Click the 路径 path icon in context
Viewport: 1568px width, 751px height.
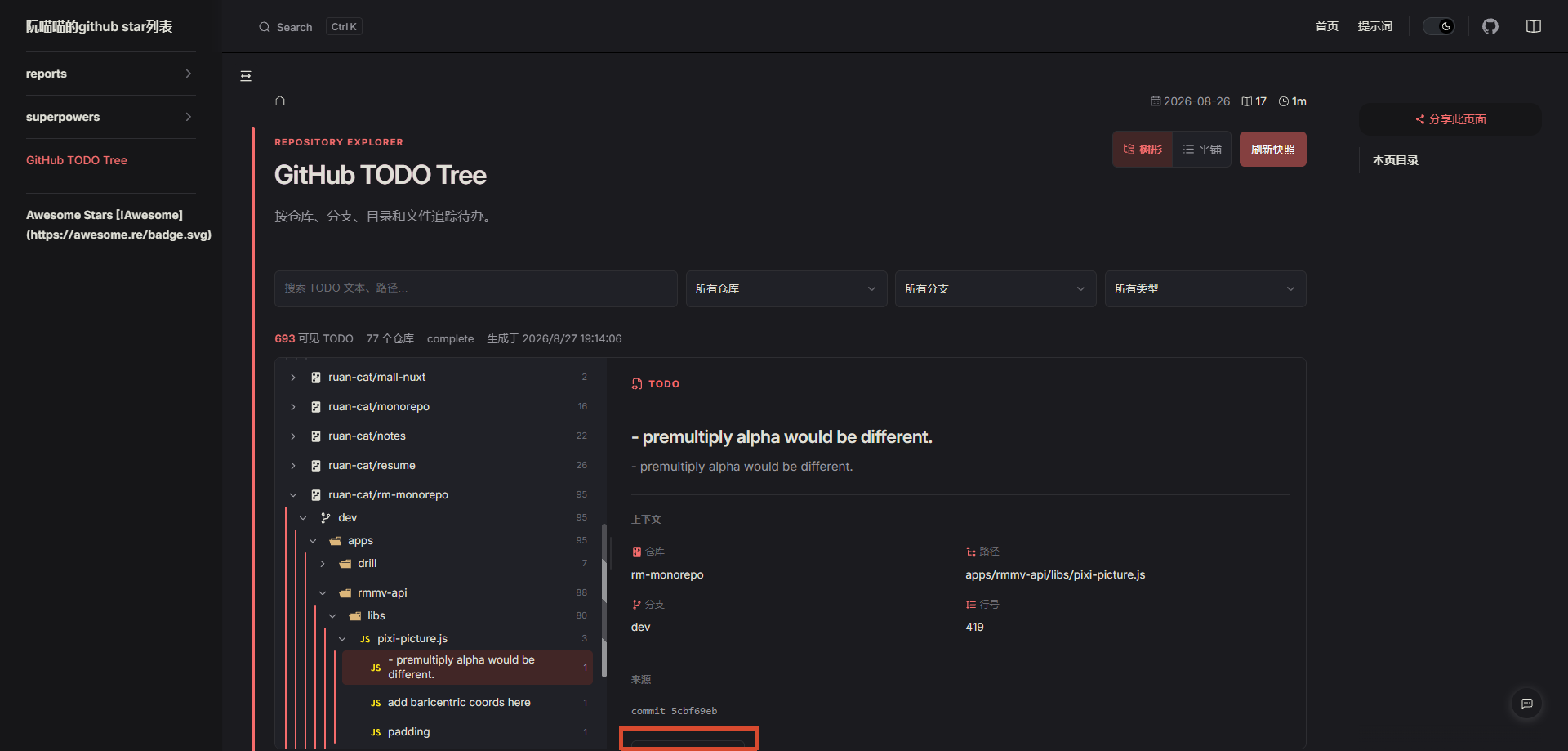pyautogui.click(x=971, y=552)
